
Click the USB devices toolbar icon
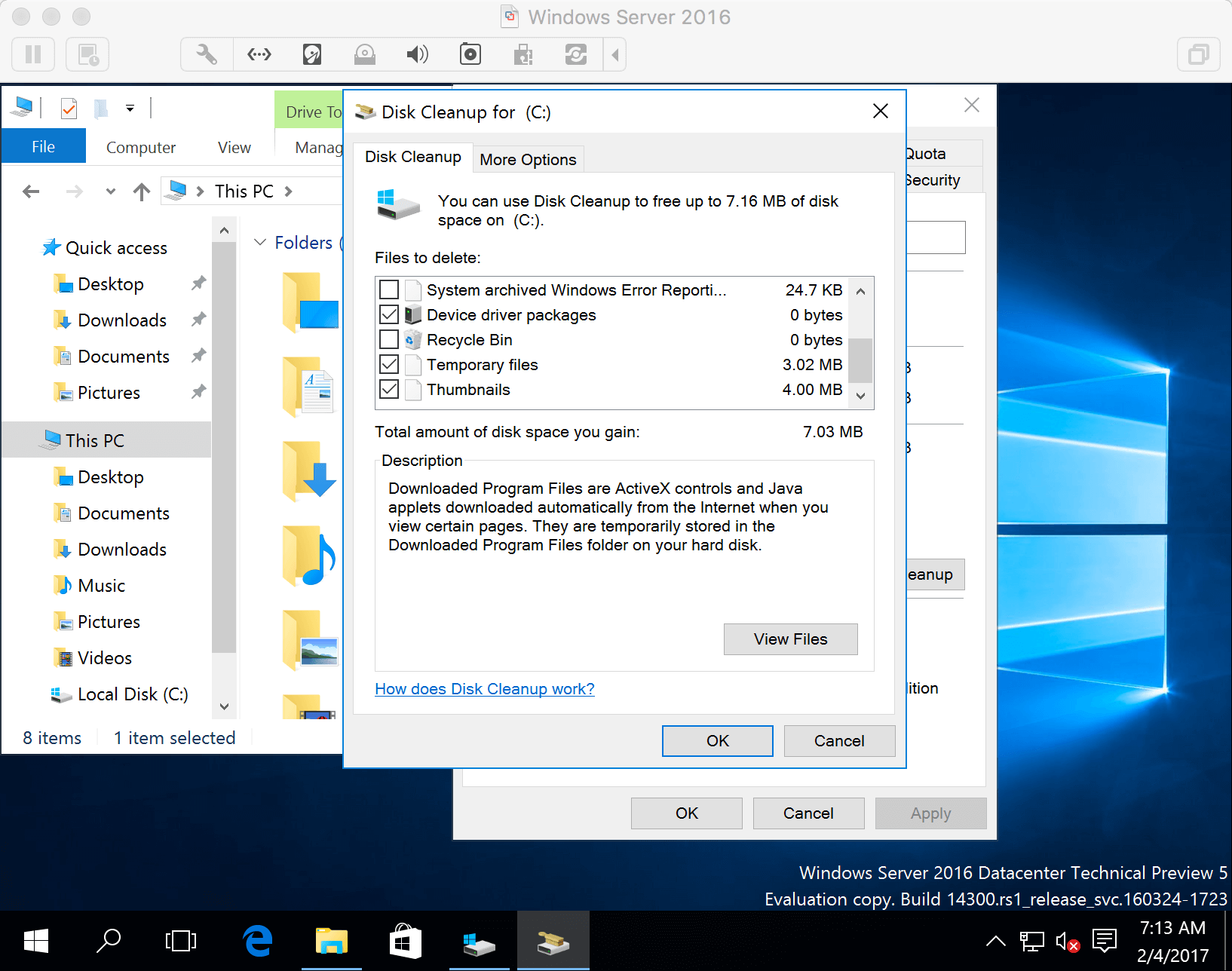[x=523, y=54]
